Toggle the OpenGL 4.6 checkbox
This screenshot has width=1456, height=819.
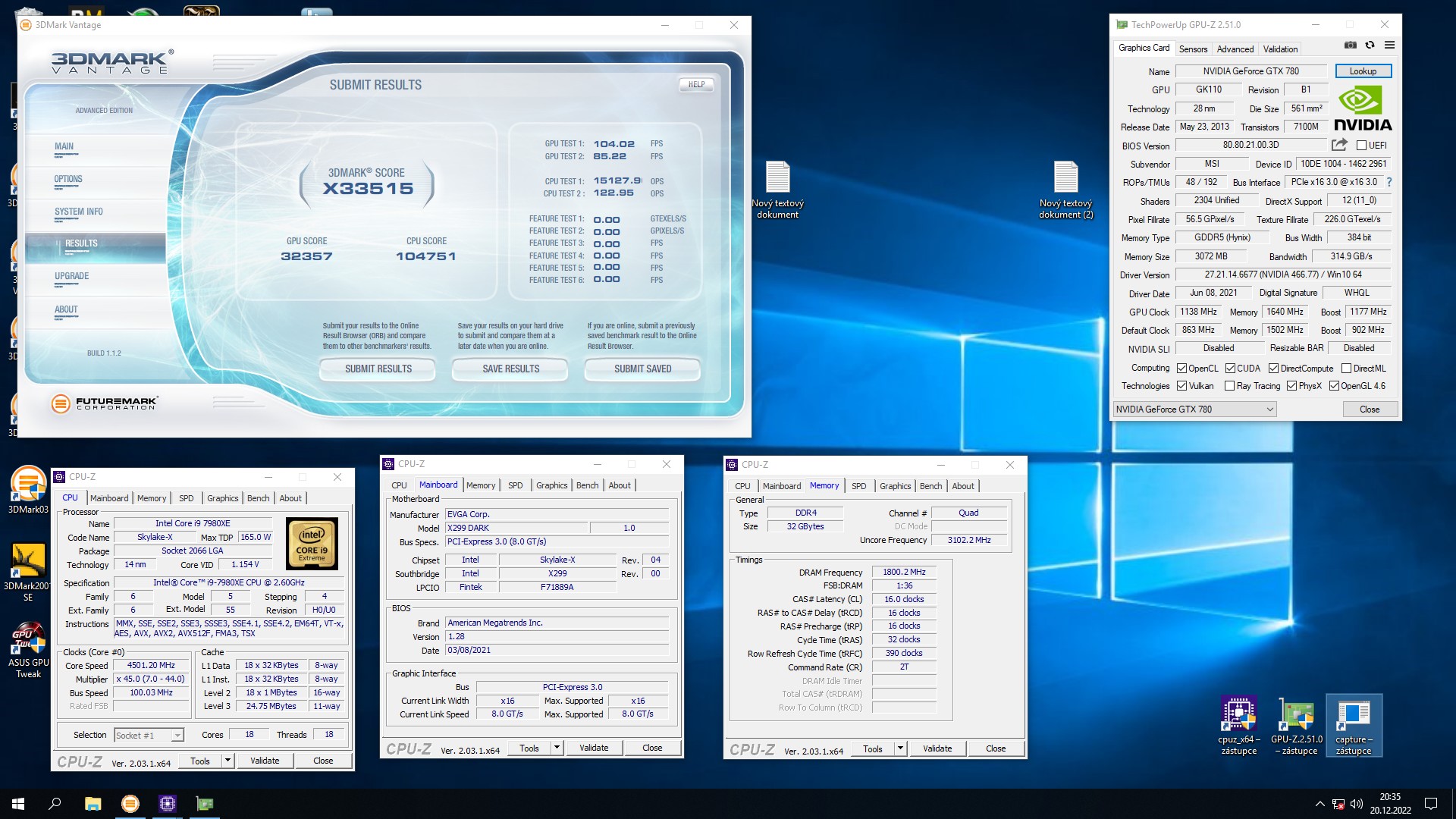point(1334,386)
